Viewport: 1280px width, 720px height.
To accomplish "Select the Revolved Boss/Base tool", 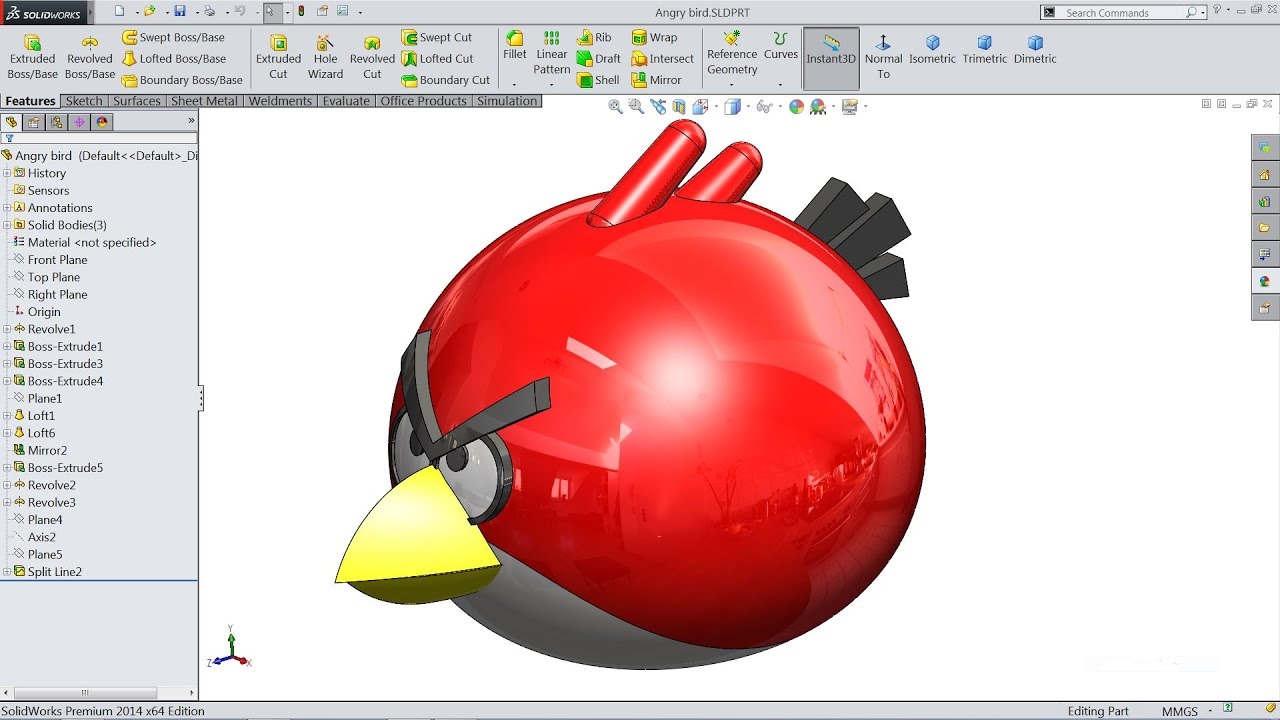I will point(90,57).
